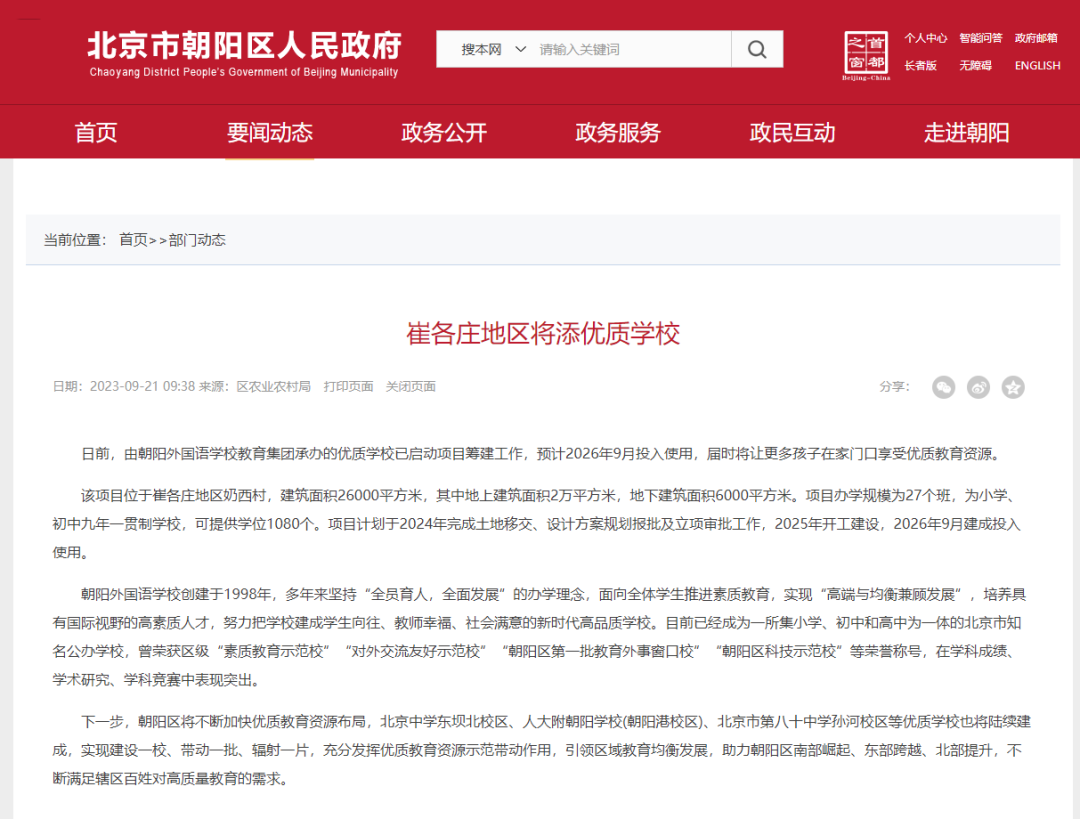The image size is (1080, 819).
Task: Click the paragraph beginning 朝阳外国语学校创建于1998年
Action: coord(539,637)
